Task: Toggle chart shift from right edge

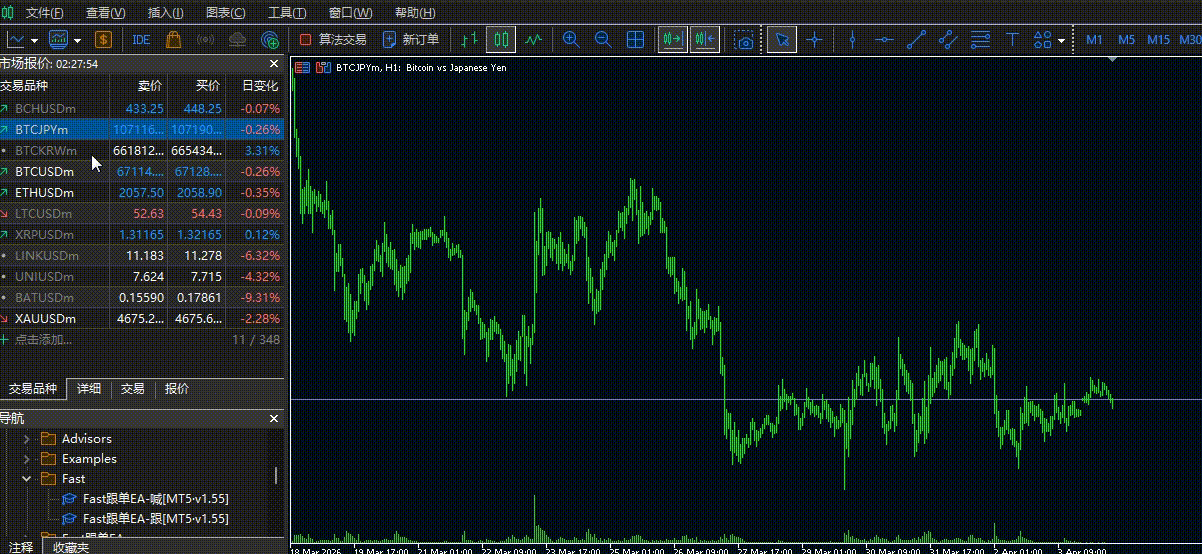Action: tap(704, 40)
